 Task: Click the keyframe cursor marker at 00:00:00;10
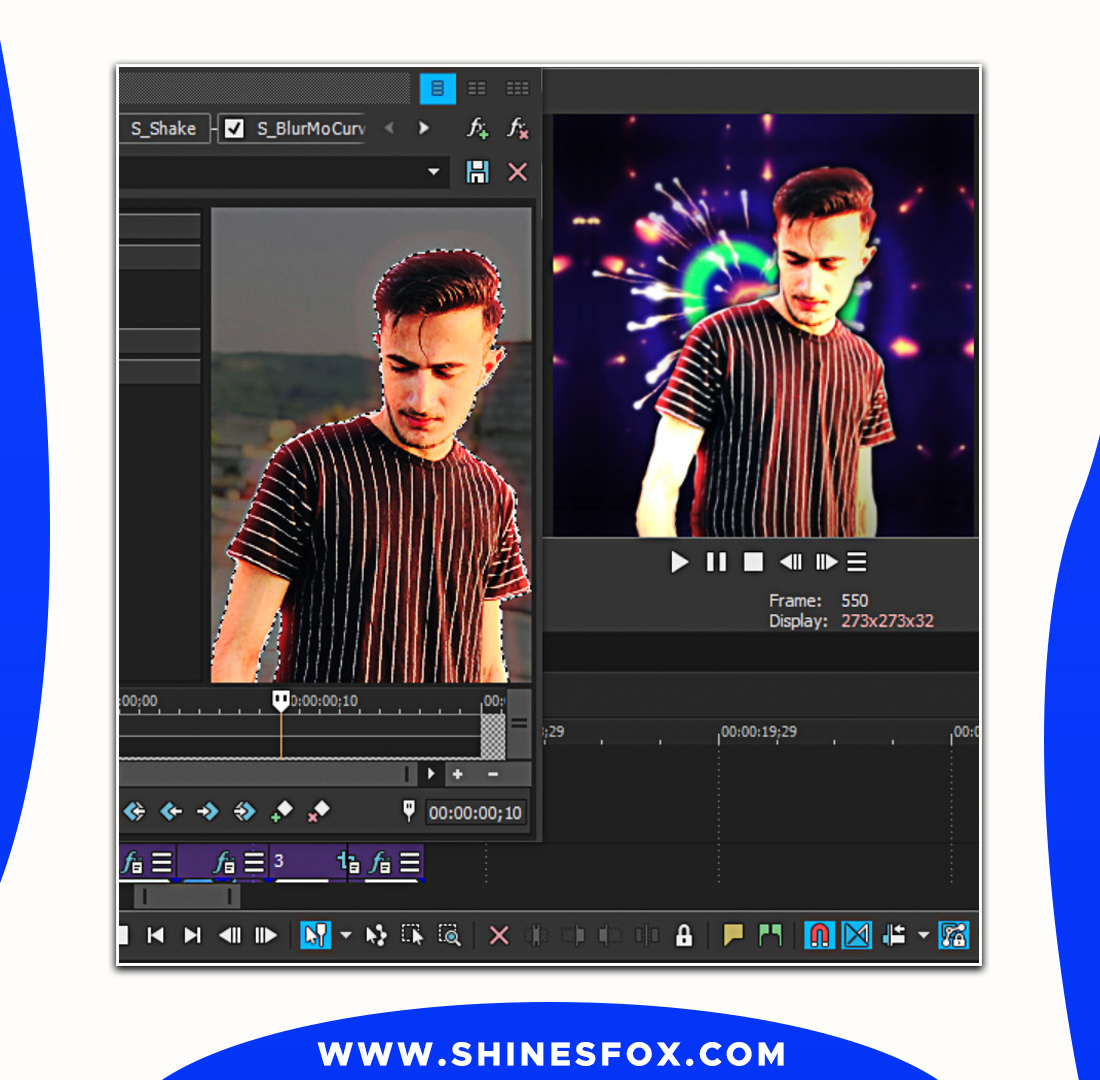[x=281, y=700]
